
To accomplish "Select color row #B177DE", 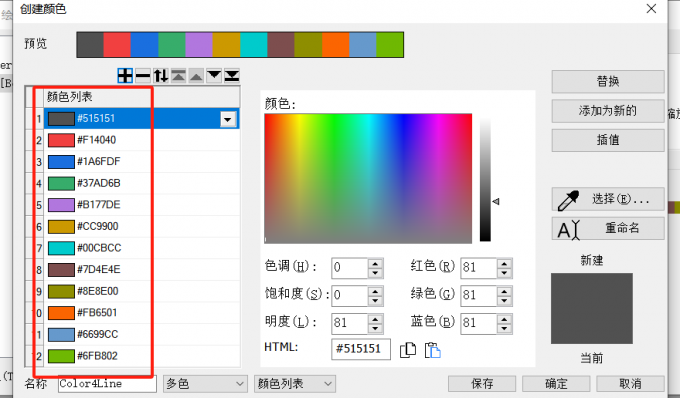I will (141, 205).
